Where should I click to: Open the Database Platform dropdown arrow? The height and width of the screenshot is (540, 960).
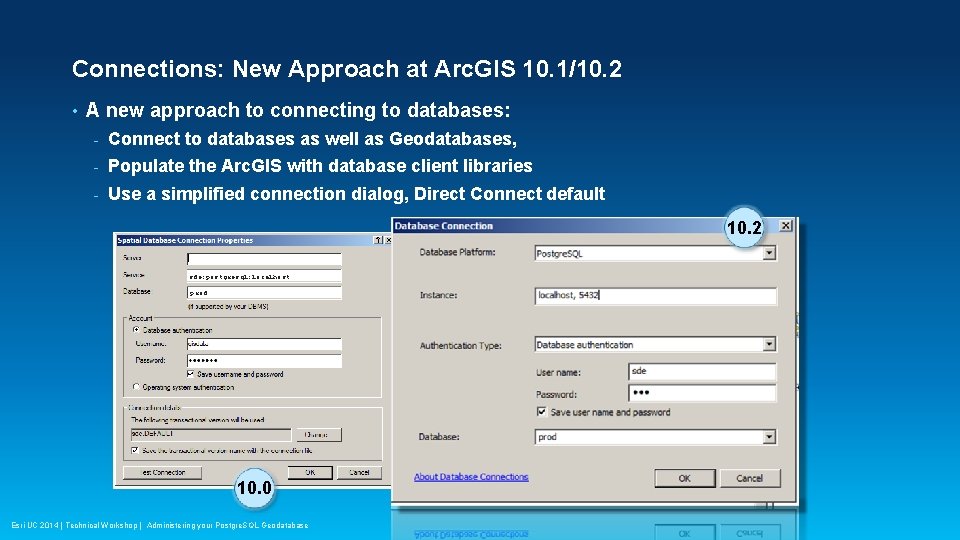point(769,253)
